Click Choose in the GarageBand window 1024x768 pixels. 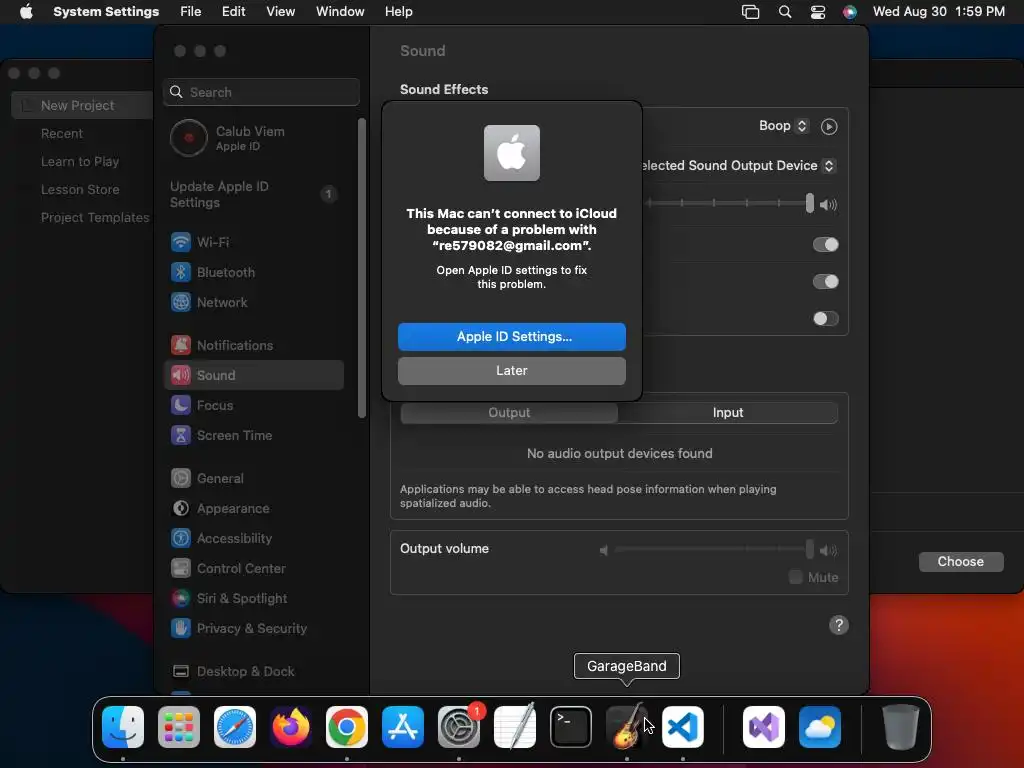tap(961, 562)
